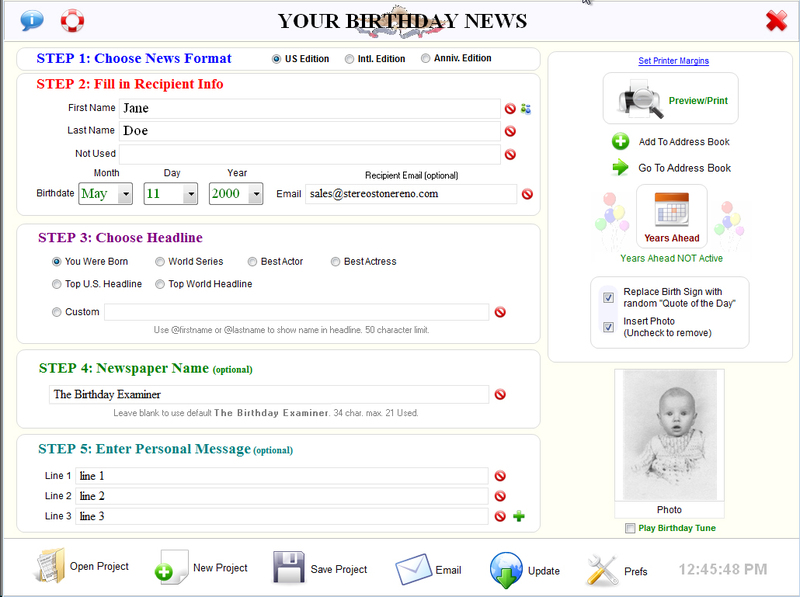Click the Go To Address Book label
The image size is (800, 597).
pyautogui.click(x=684, y=168)
